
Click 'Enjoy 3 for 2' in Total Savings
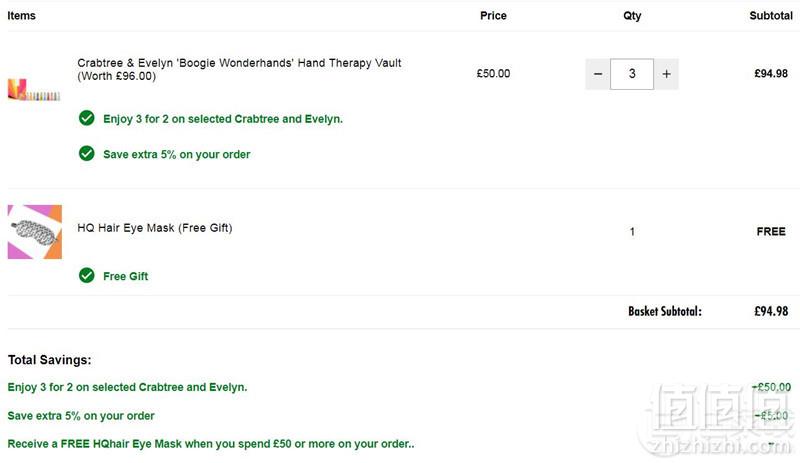click(x=127, y=387)
